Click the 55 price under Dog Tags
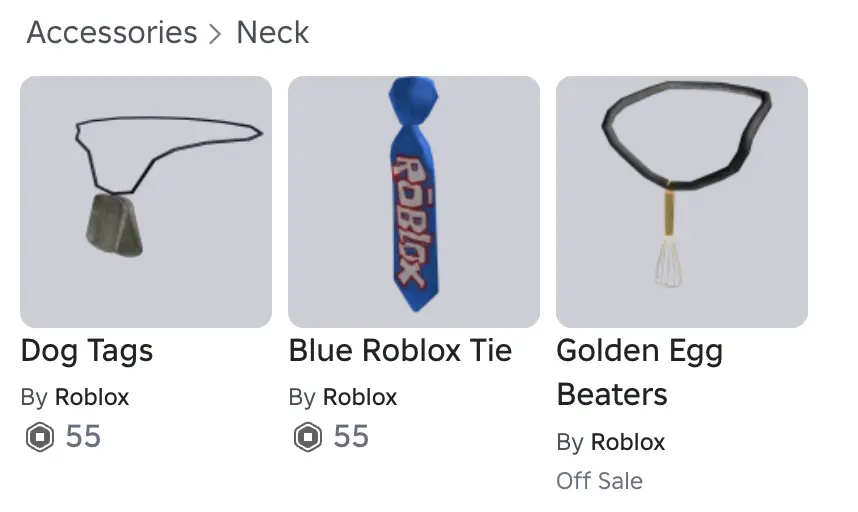858x512 pixels. coord(83,437)
